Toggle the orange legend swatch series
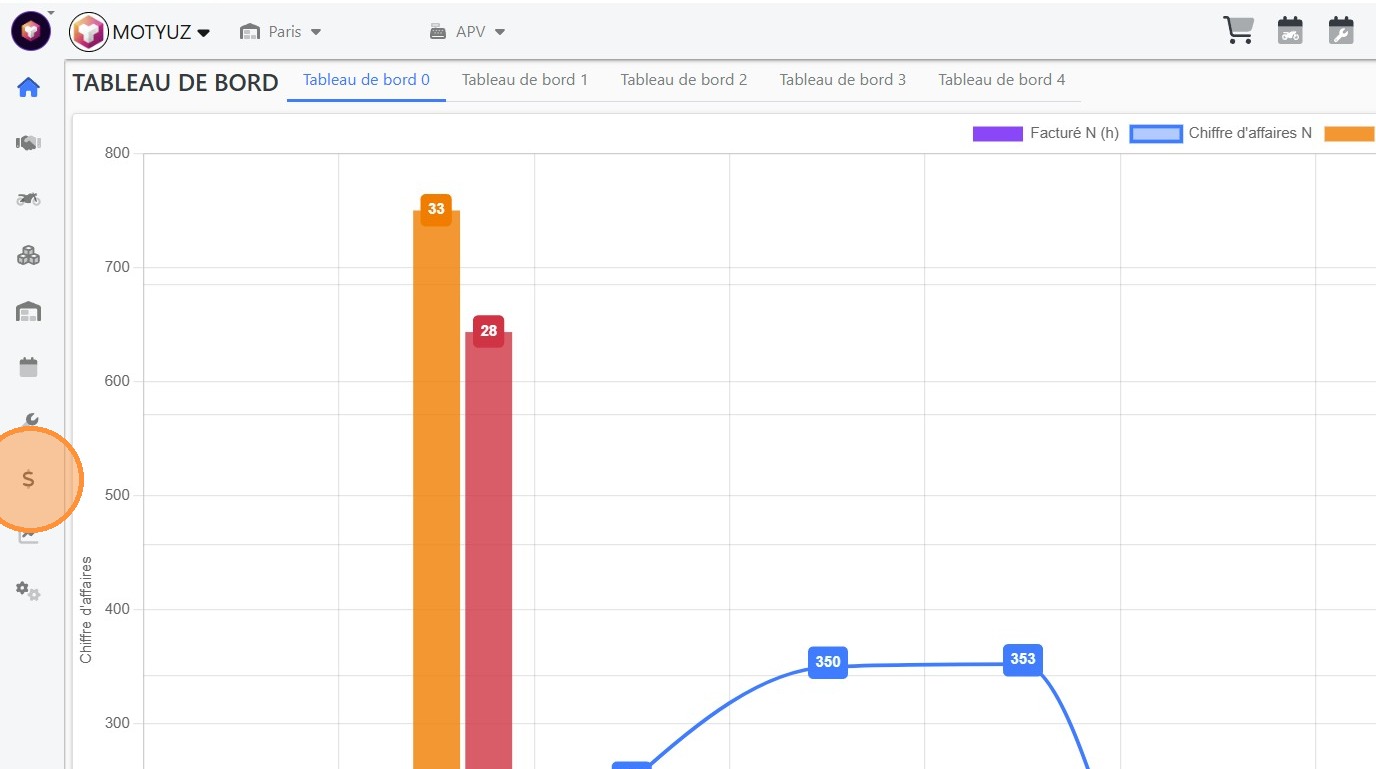1376x769 pixels. click(x=1350, y=133)
